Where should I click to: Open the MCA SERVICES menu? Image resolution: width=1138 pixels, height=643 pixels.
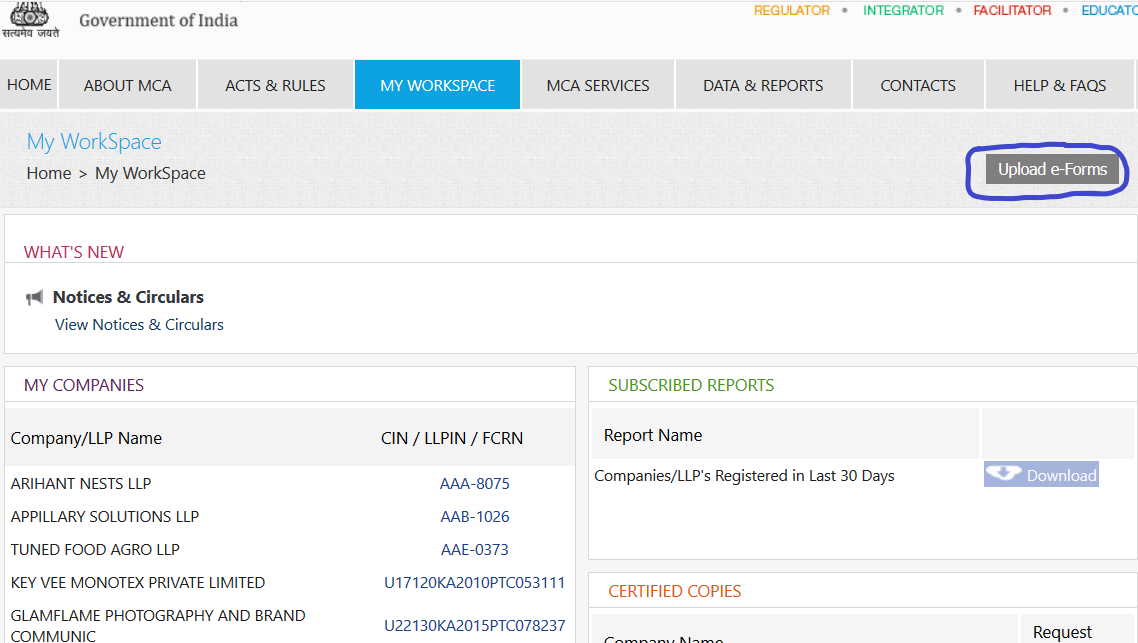[598, 85]
